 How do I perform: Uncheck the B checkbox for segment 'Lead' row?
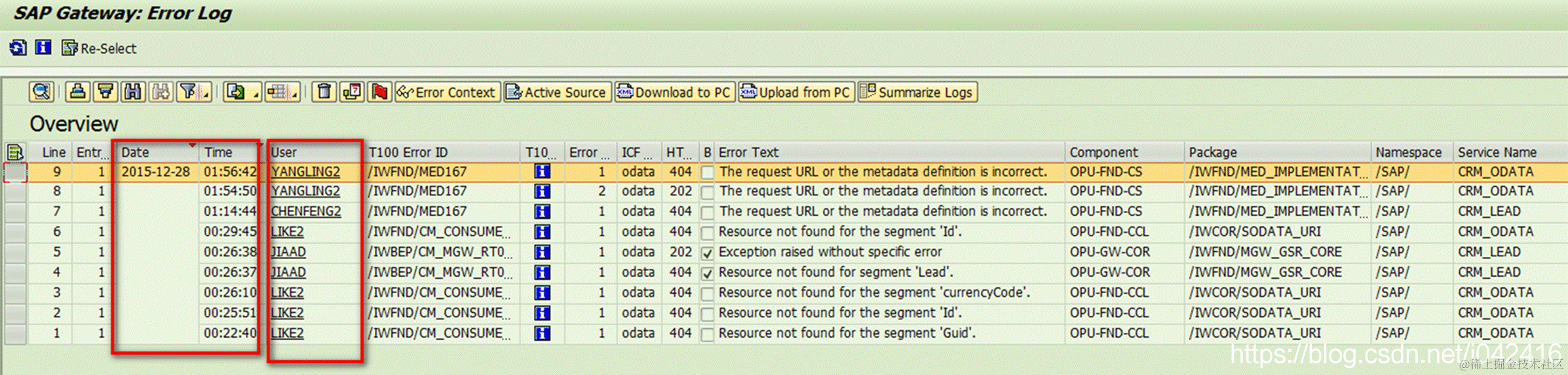(x=707, y=274)
